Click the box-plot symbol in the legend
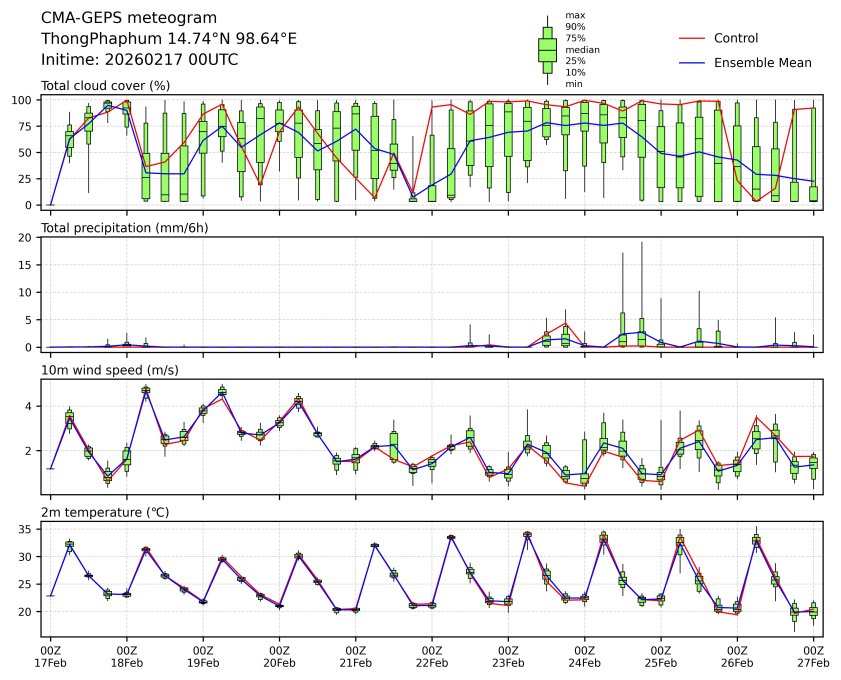The image size is (841, 680). (x=547, y=50)
